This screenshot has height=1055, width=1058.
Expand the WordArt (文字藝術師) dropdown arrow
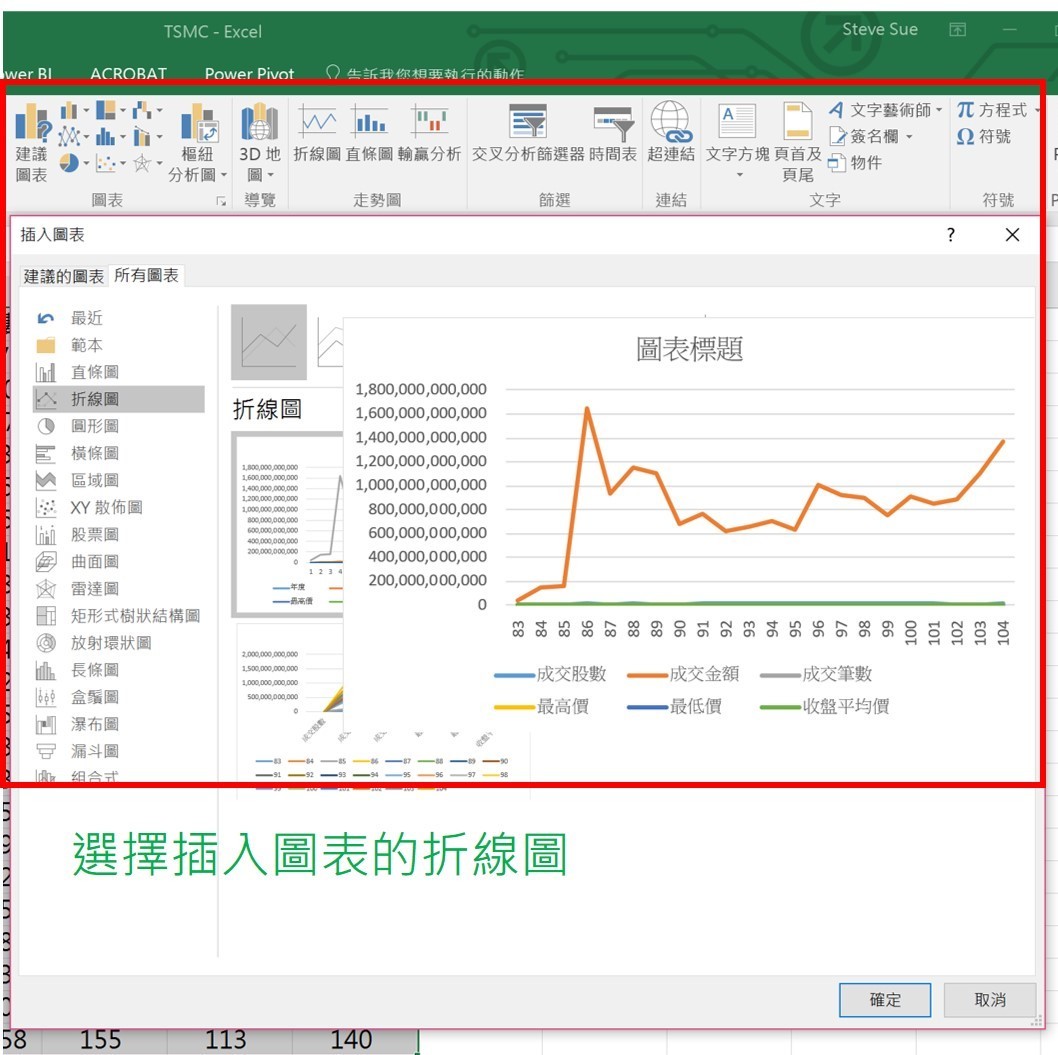[x=939, y=109]
